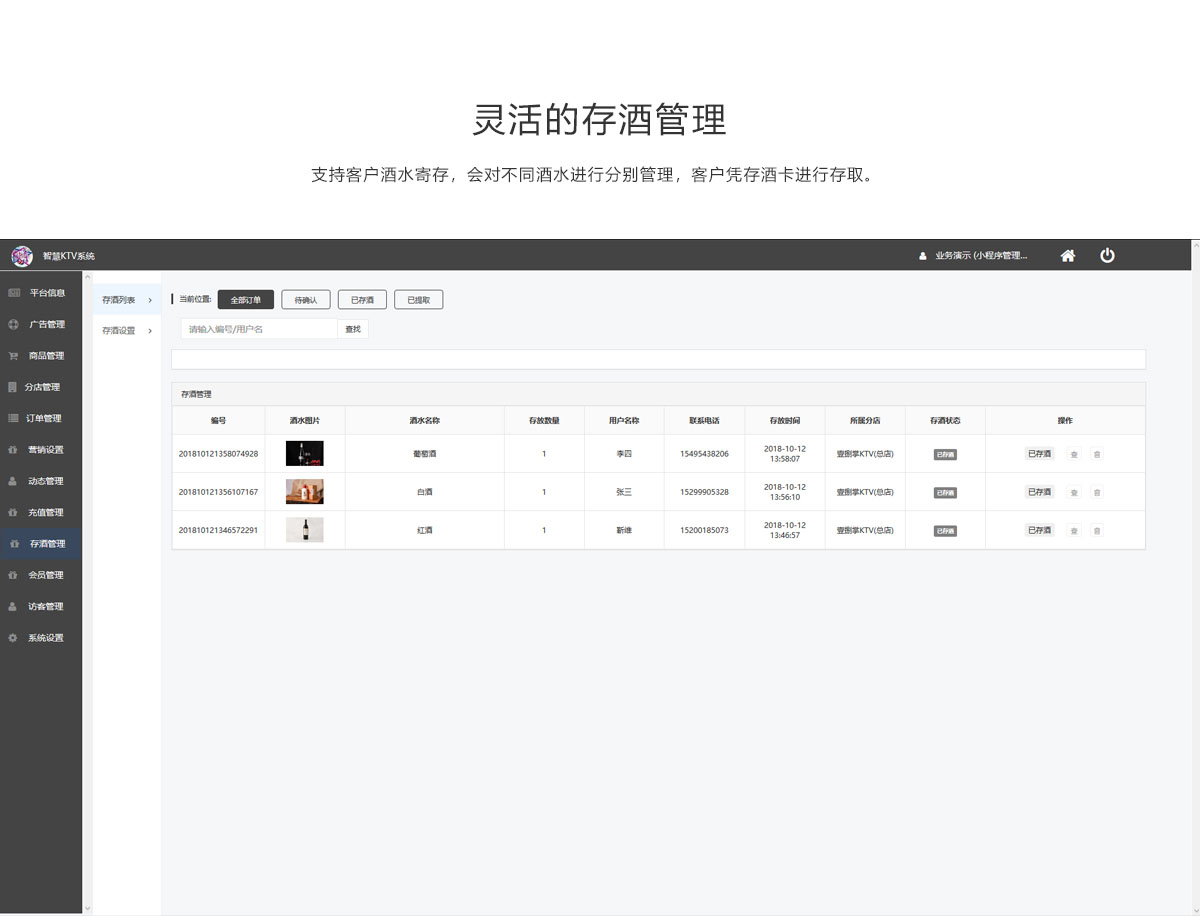Open 订单管理 via its list icon
This screenshot has width=1200, height=916.
pyautogui.click(x=13, y=418)
